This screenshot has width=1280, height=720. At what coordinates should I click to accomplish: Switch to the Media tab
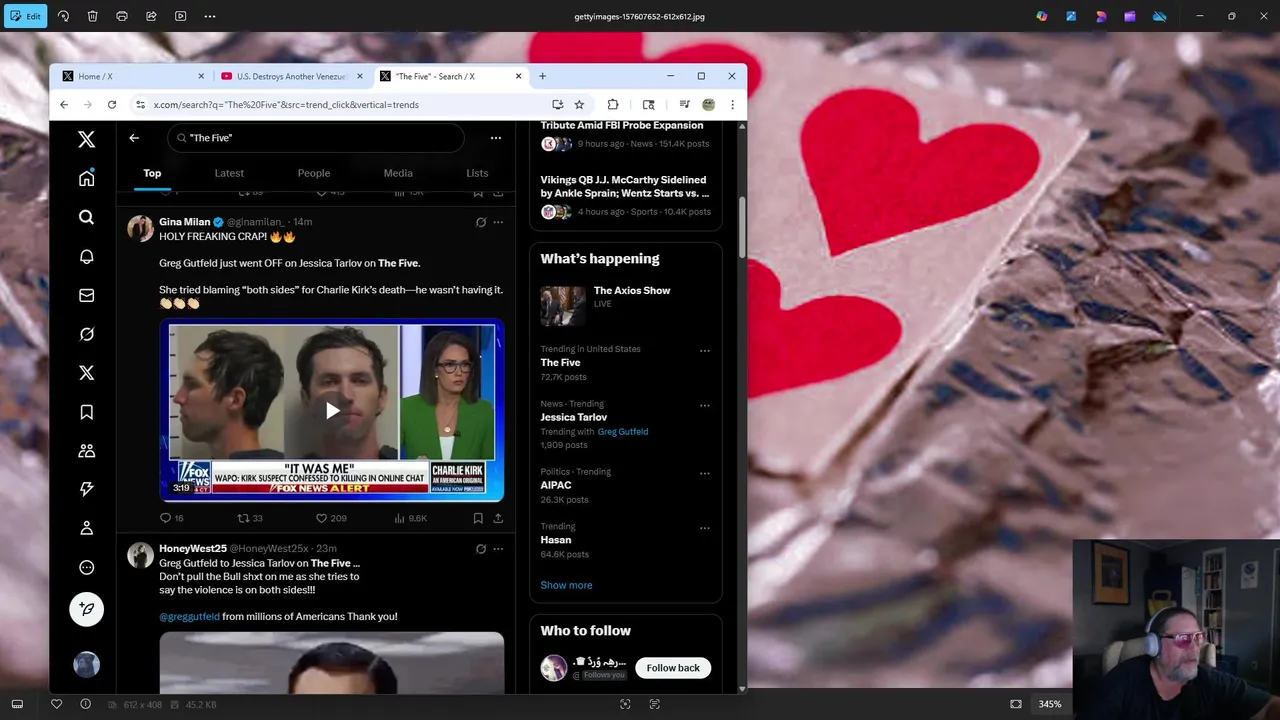pyautogui.click(x=398, y=173)
